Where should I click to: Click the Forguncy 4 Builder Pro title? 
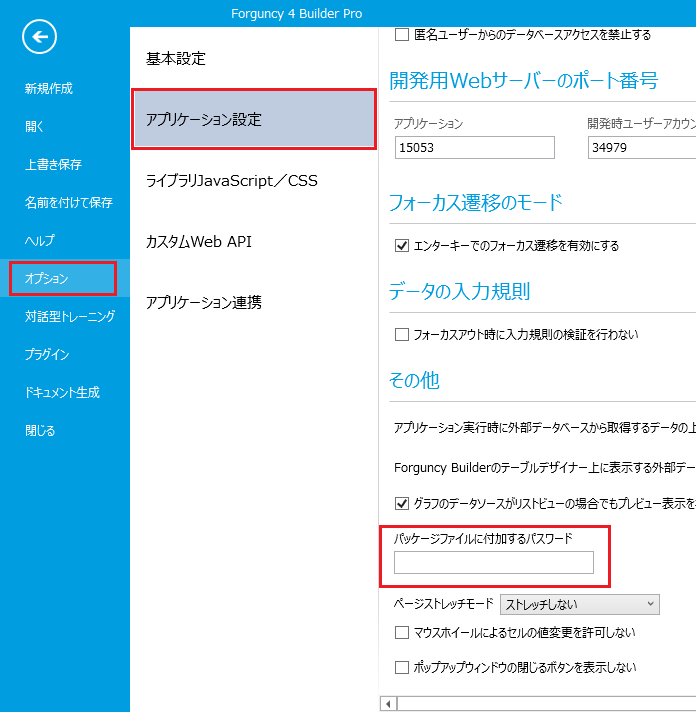click(x=296, y=14)
